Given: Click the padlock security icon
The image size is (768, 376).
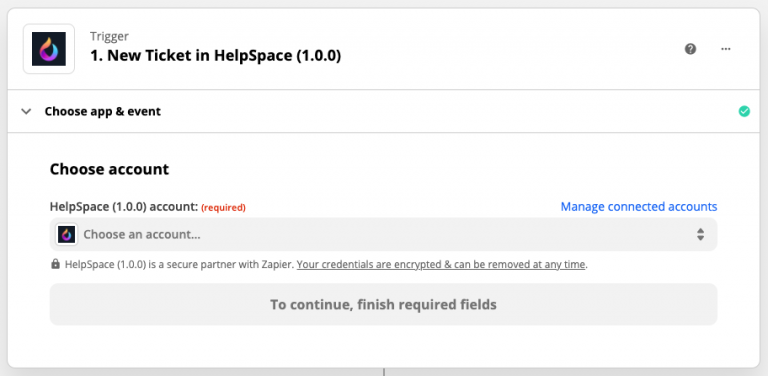Looking at the screenshot, I should tap(55, 264).
